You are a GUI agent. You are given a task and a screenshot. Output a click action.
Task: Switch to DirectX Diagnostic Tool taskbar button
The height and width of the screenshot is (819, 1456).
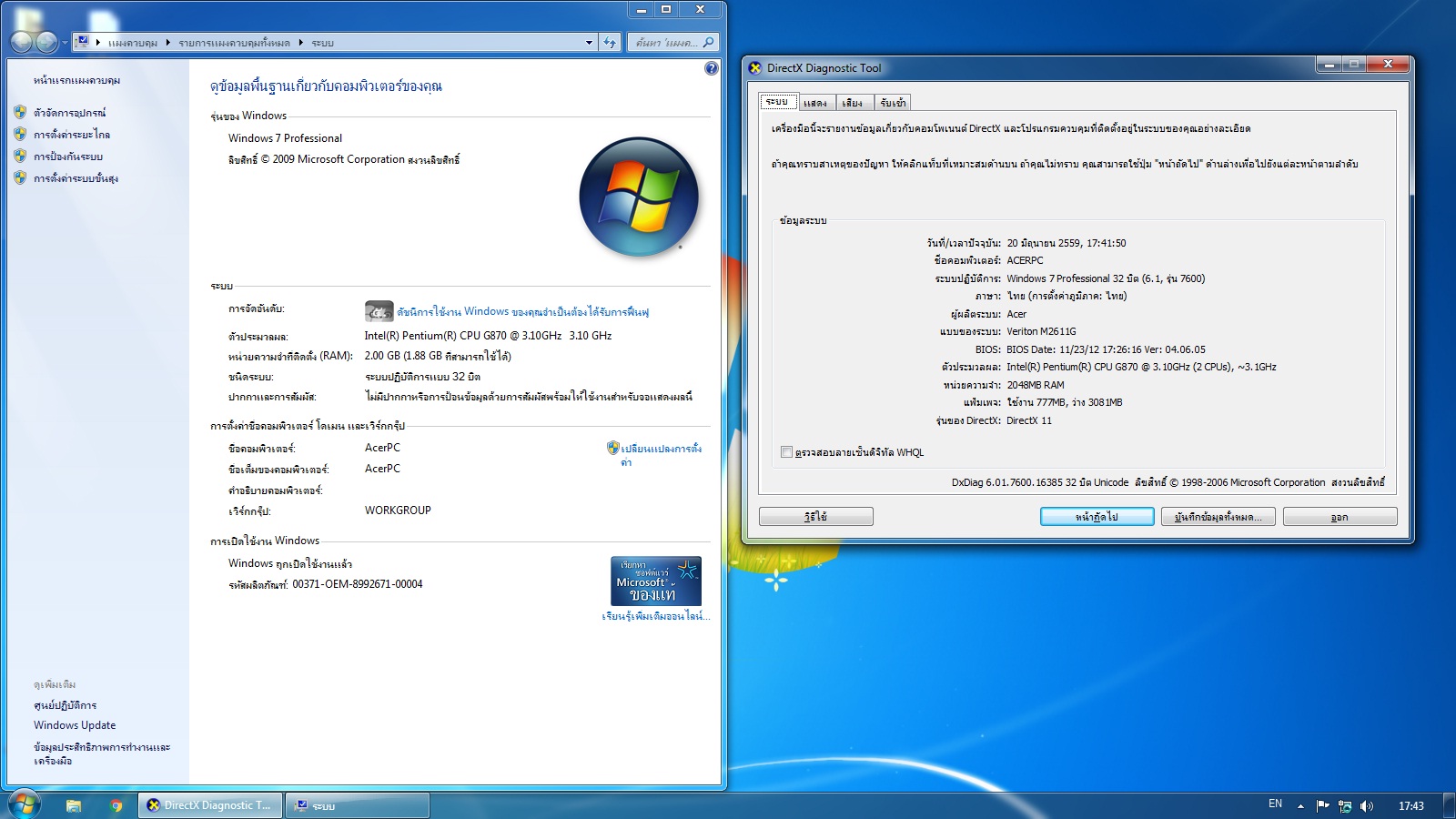211,805
